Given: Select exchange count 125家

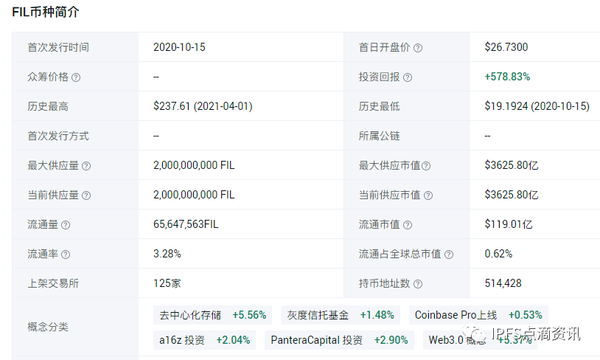Looking at the screenshot, I should pyautogui.click(x=167, y=283).
